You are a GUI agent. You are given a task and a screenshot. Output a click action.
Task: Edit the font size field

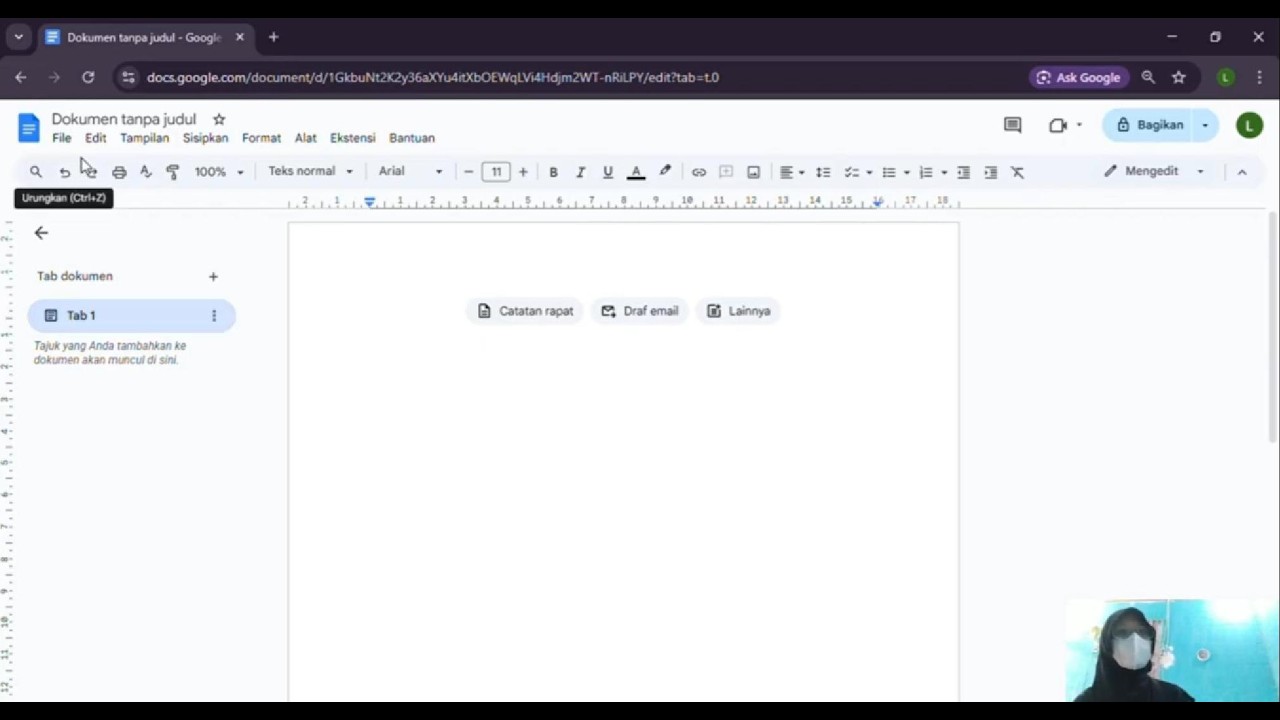tap(496, 172)
